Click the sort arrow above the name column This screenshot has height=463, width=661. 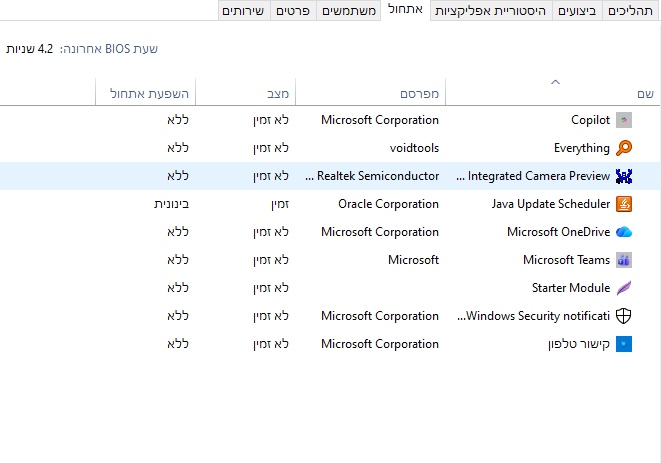(556, 81)
